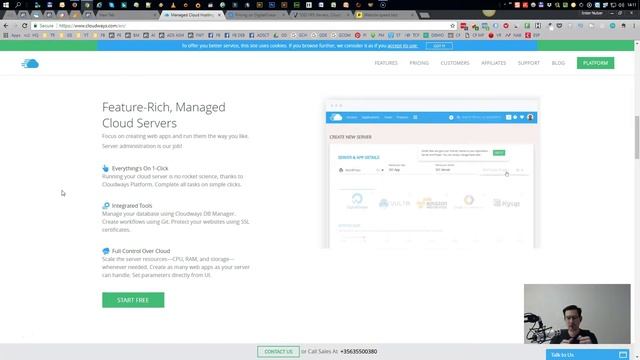Image resolution: width=640 pixels, height=360 pixels.
Task: Open the PRICING page link
Action: pos(419,63)
